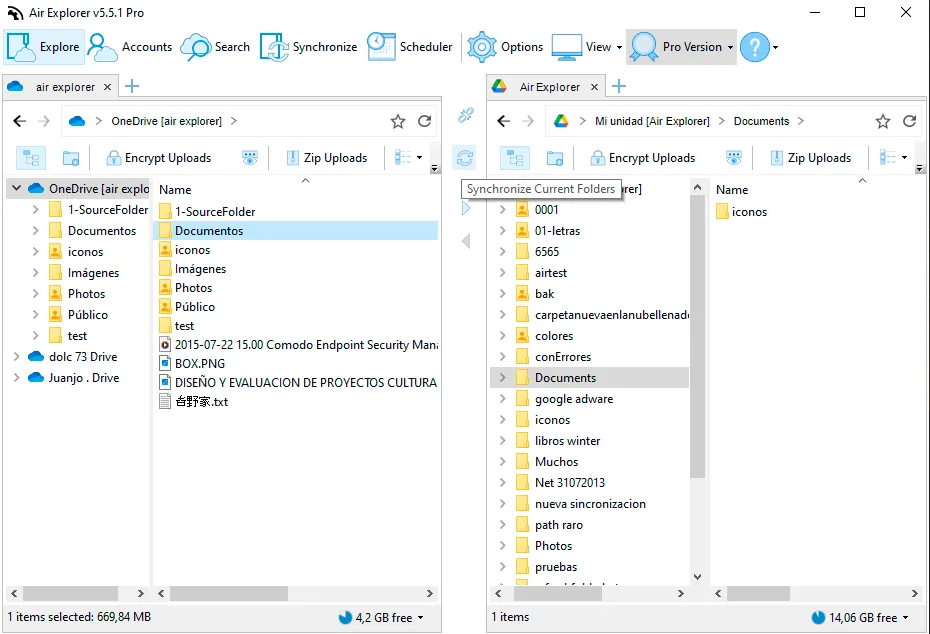Click OneDrive [air explorer] breadcrumb
The width and height of the screenshot is (930, 634).
[166, 121]
